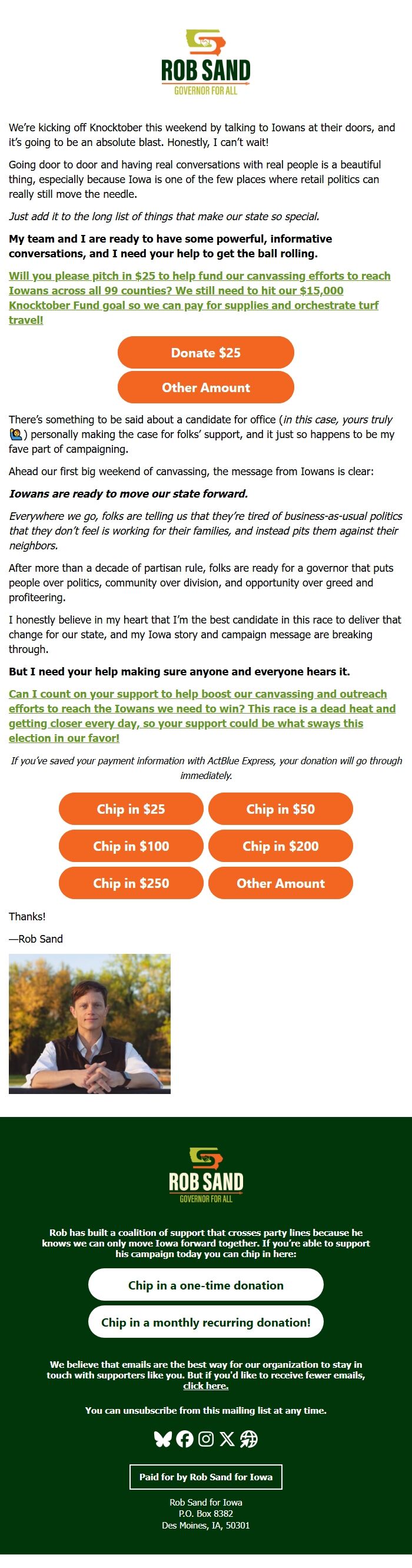The width and height of the screenshot is (412, 1568).
Task: Click the X social icon
Action: (227, 1438)
